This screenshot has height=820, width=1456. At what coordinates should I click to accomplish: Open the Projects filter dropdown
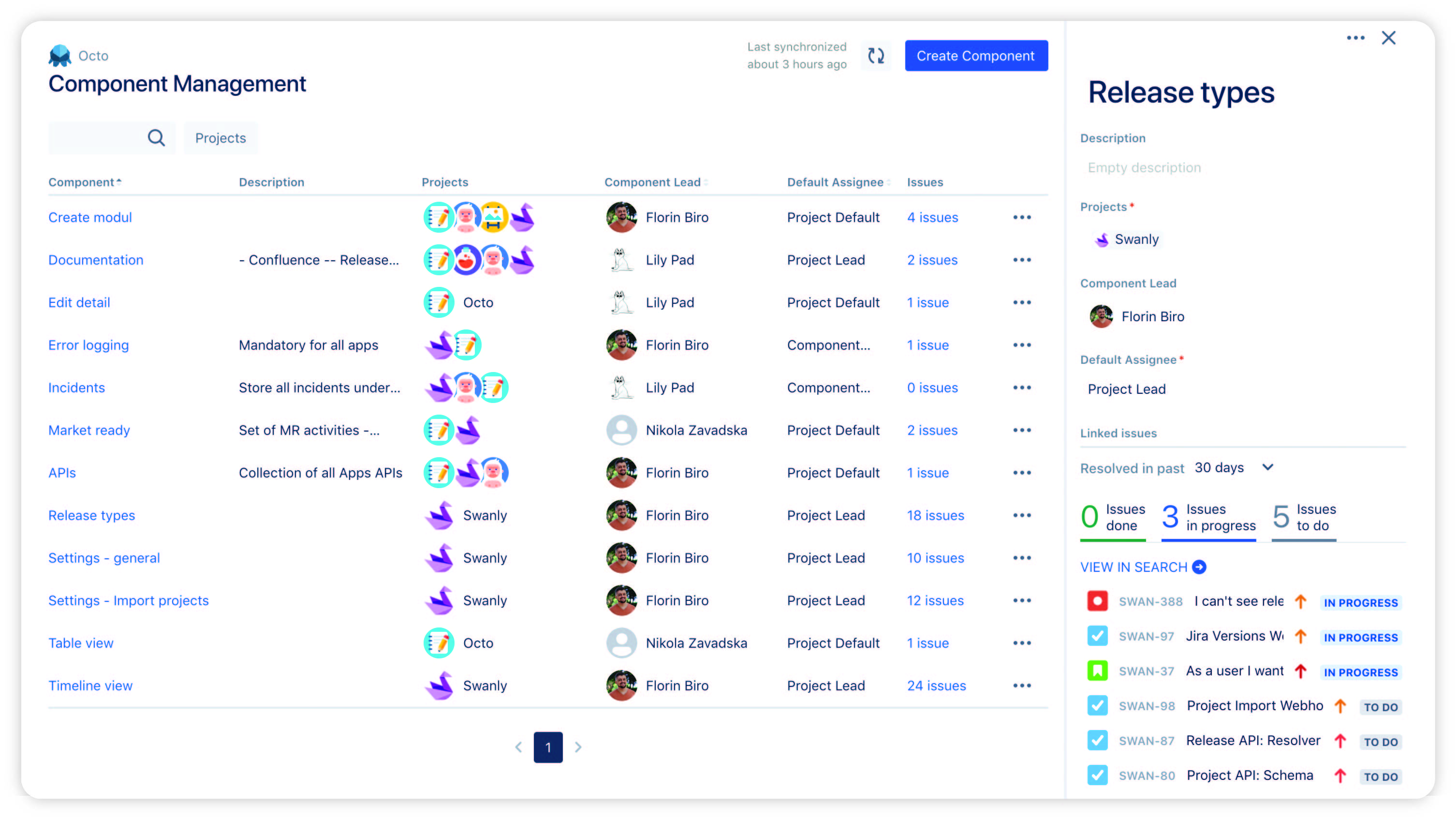click(x=221, y=138)
